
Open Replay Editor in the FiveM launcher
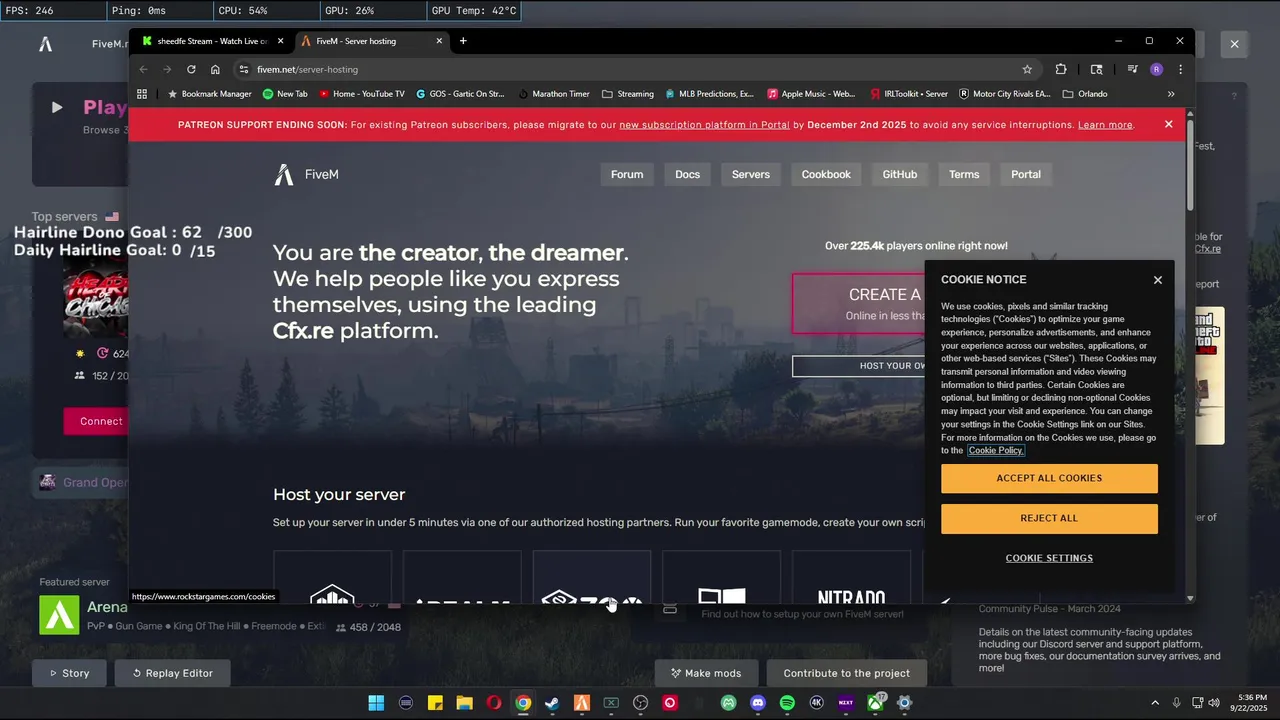tap(172, 673)
